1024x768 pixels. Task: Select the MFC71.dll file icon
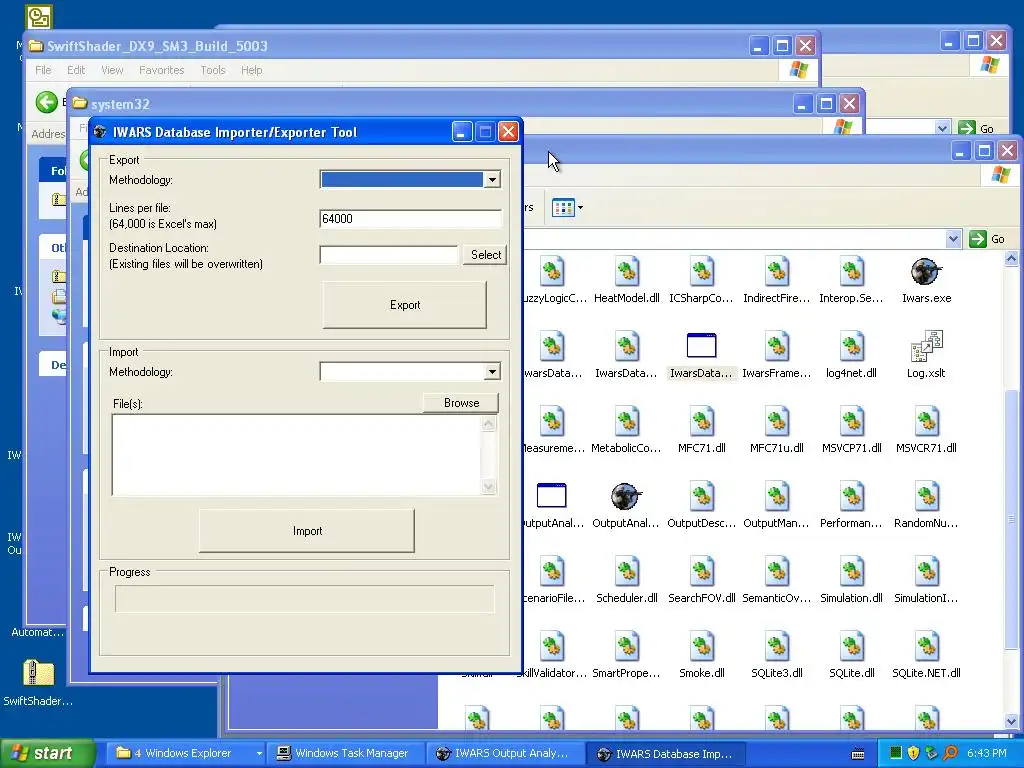click(701, 422)
